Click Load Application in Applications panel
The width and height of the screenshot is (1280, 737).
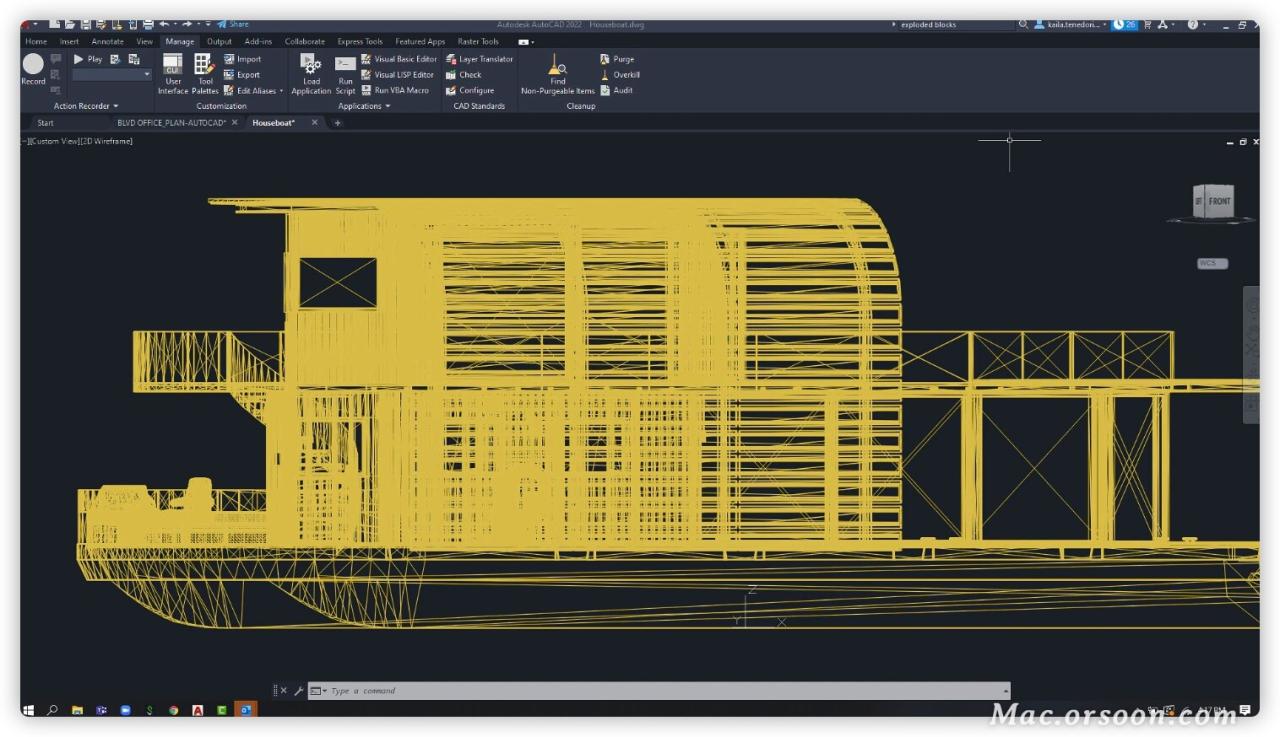click(311, 75)
